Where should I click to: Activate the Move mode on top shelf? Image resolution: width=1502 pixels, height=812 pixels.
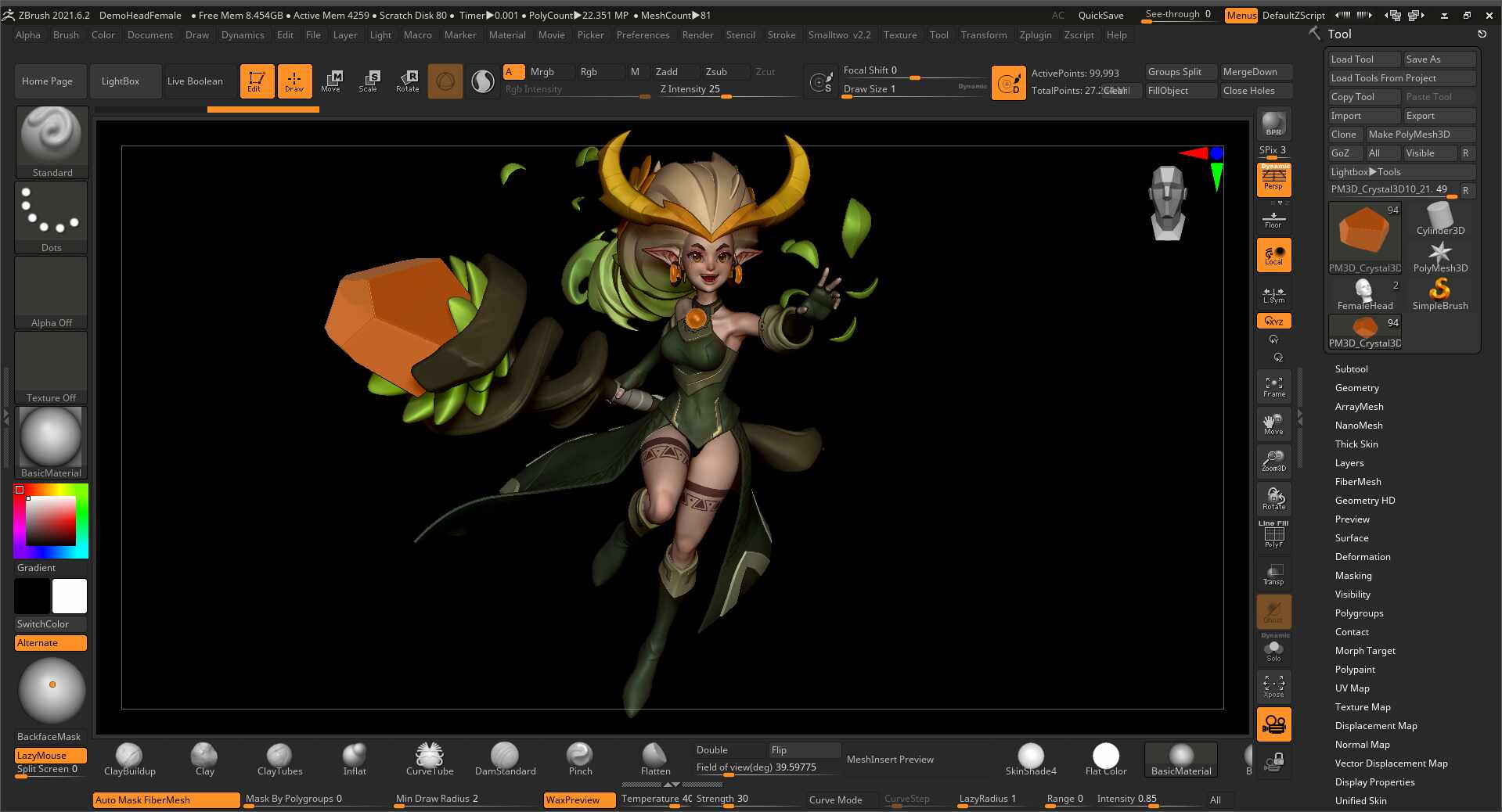point(332,81)
